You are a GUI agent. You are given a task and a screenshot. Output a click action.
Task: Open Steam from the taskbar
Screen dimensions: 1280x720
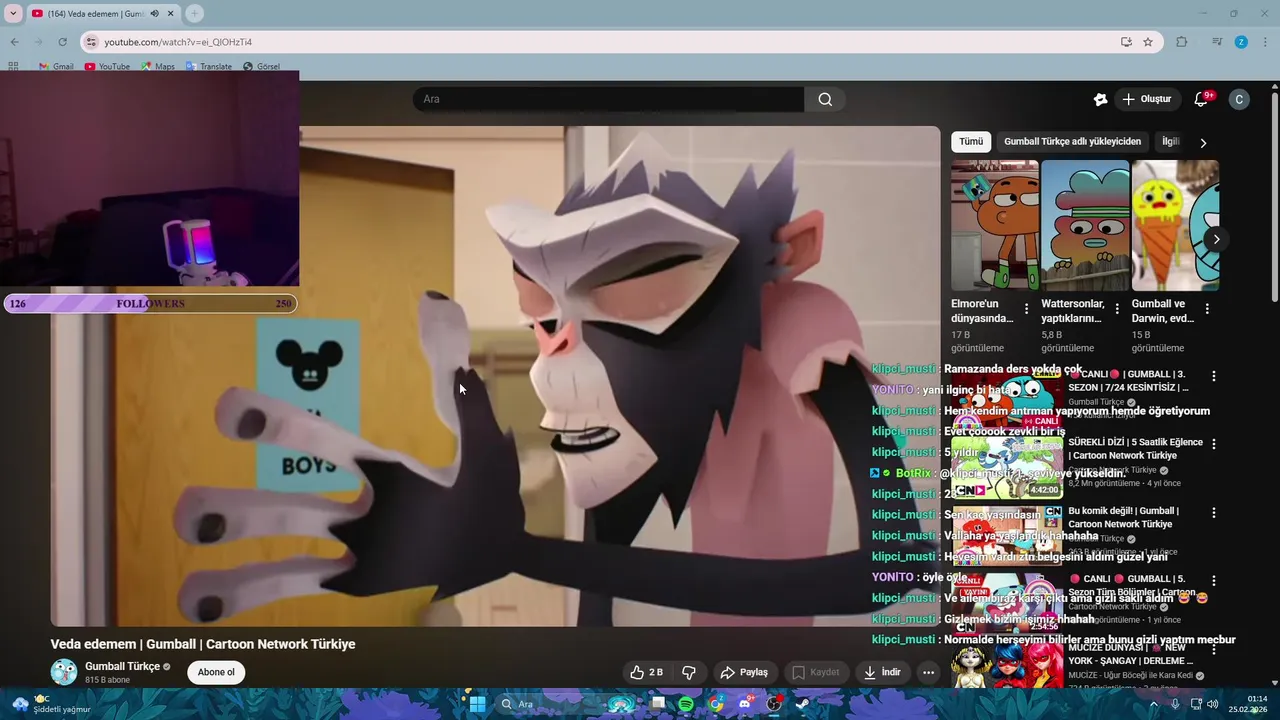(x=802, y=704)
